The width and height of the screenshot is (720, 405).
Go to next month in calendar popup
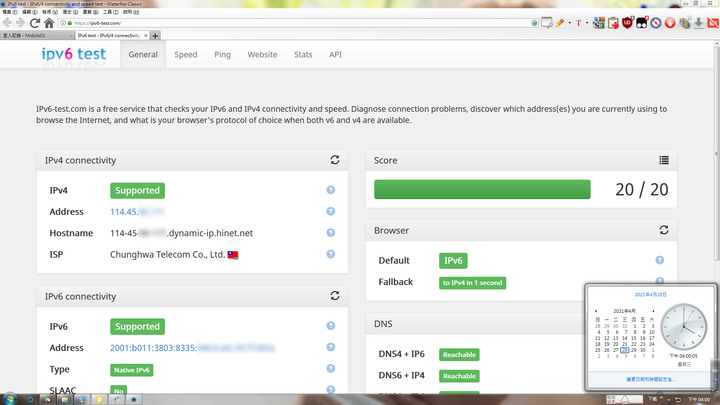[x=653, y=311]
